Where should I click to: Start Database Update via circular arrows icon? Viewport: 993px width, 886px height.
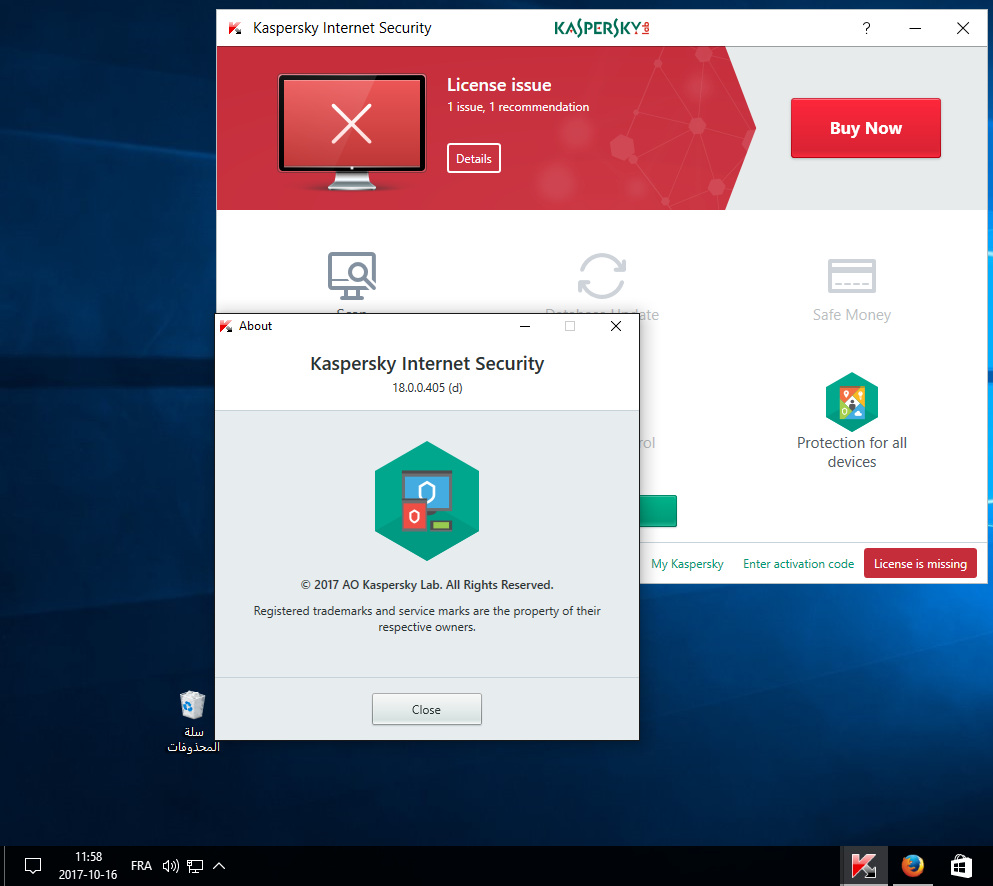pyautogui.click(x=602, y=275)
